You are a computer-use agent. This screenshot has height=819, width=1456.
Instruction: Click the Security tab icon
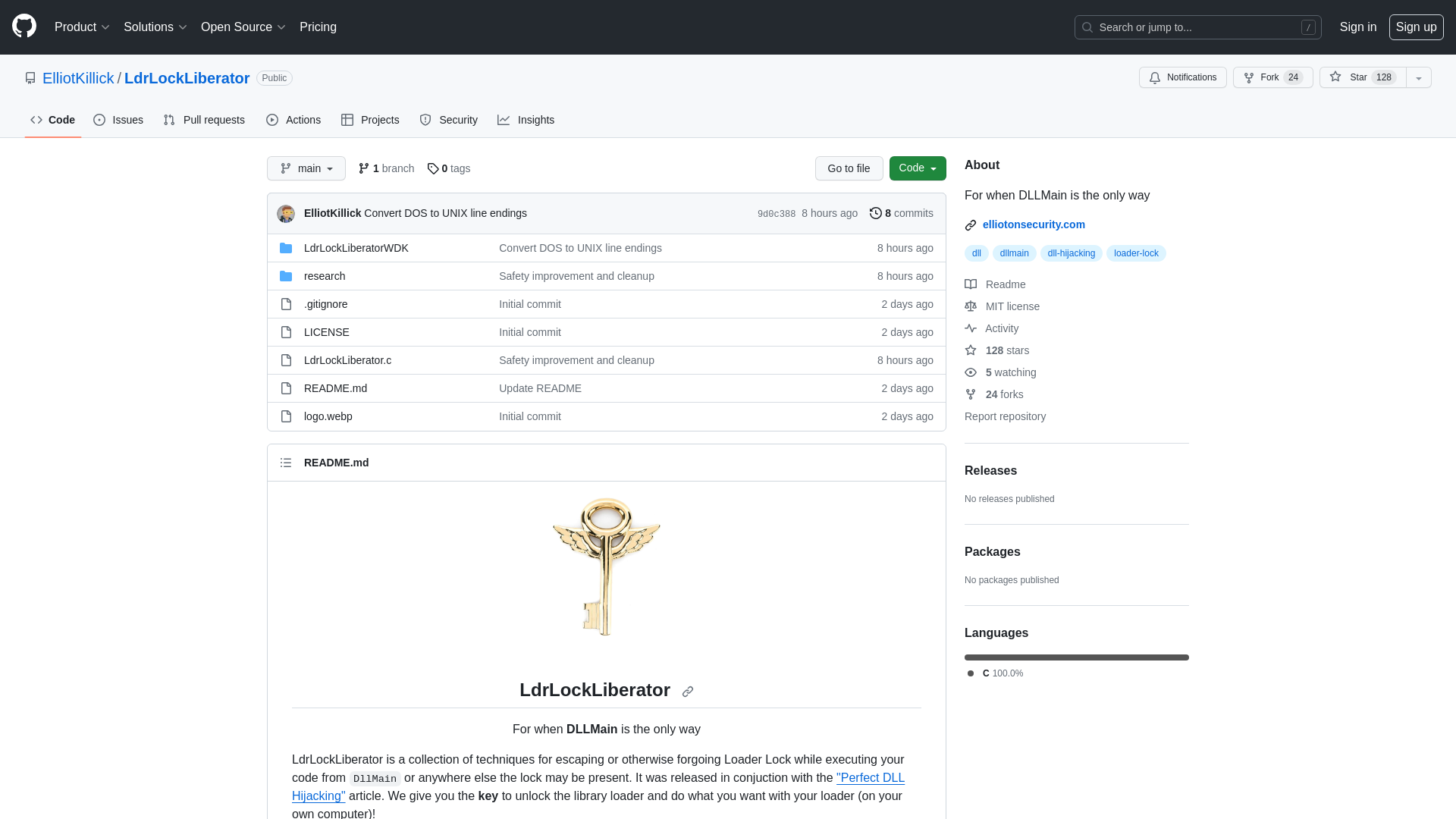point(425,120)
